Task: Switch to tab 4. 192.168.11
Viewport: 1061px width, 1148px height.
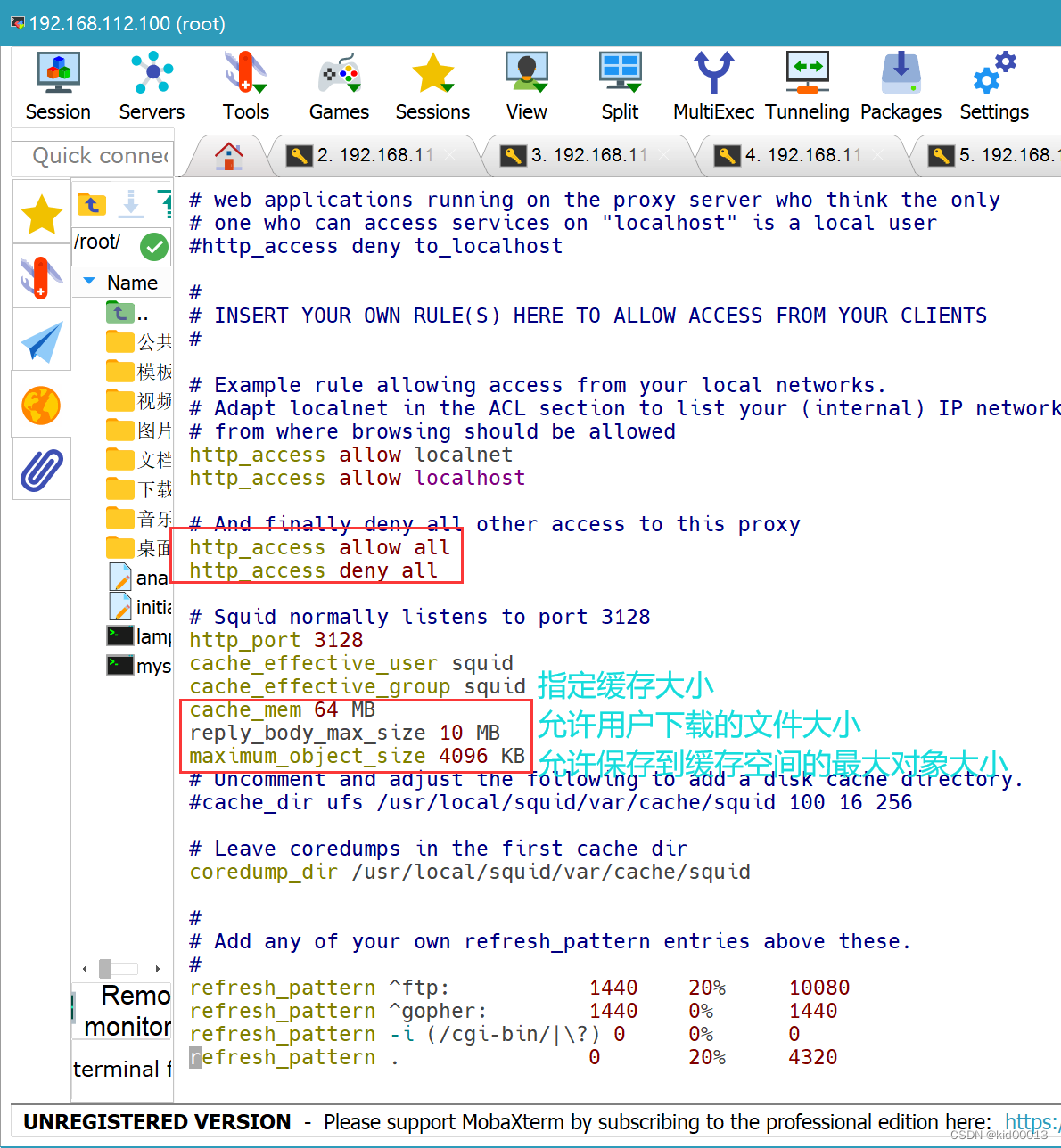Action: point(803,155)
